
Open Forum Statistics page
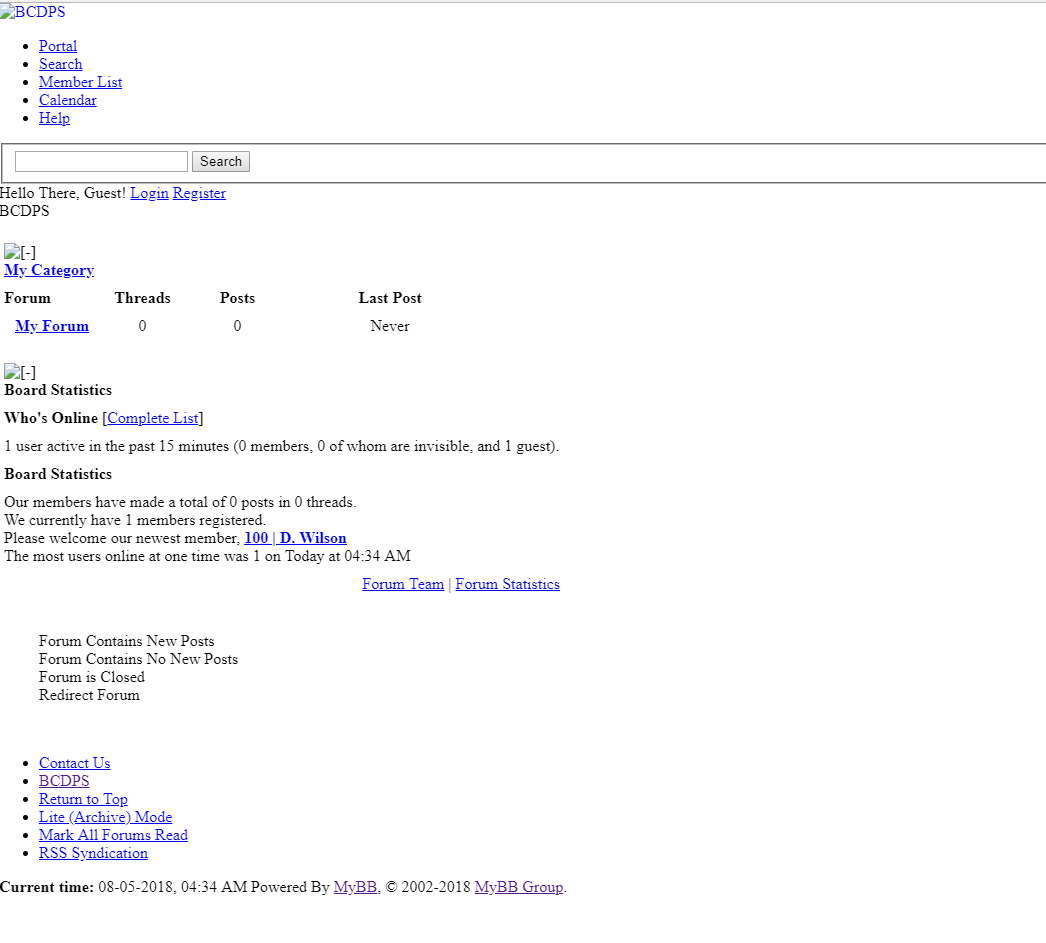508,584
